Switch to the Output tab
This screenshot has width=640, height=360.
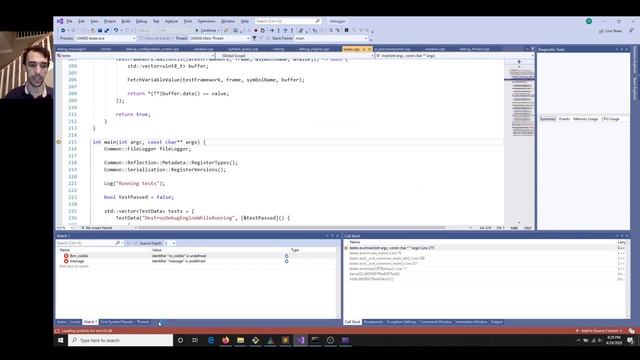point(497,322)
